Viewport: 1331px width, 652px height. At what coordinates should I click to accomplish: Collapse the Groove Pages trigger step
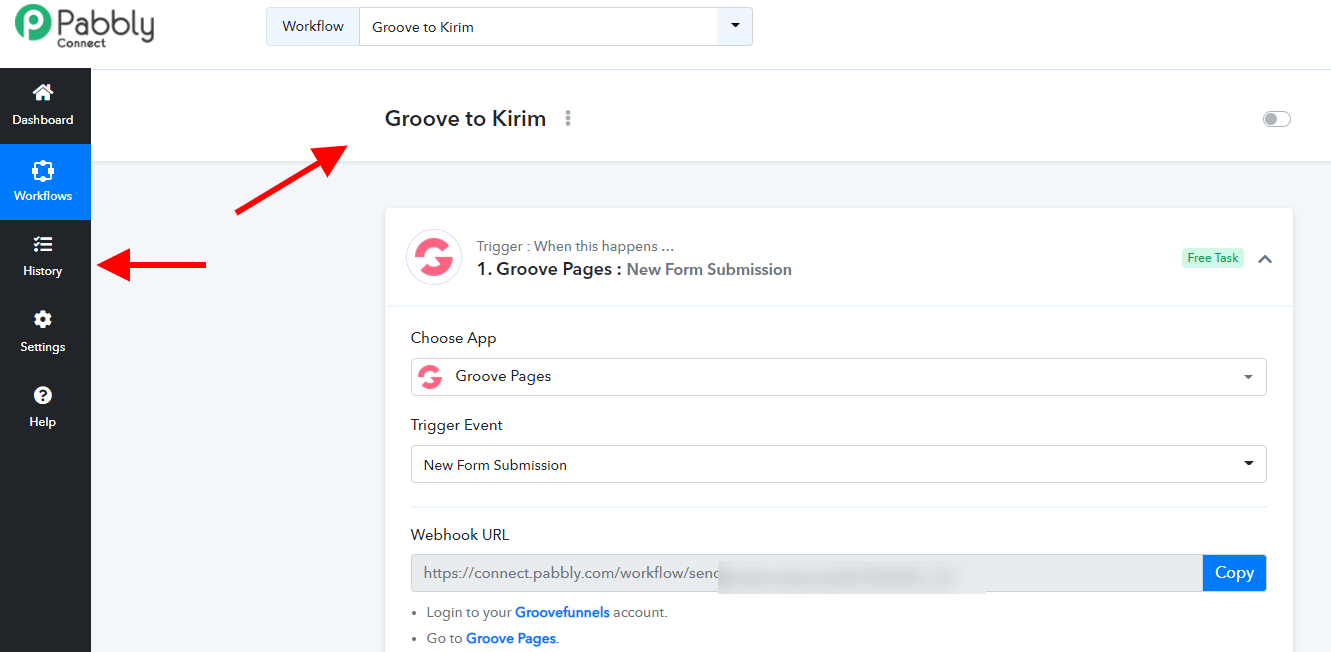coord(1265,259)
